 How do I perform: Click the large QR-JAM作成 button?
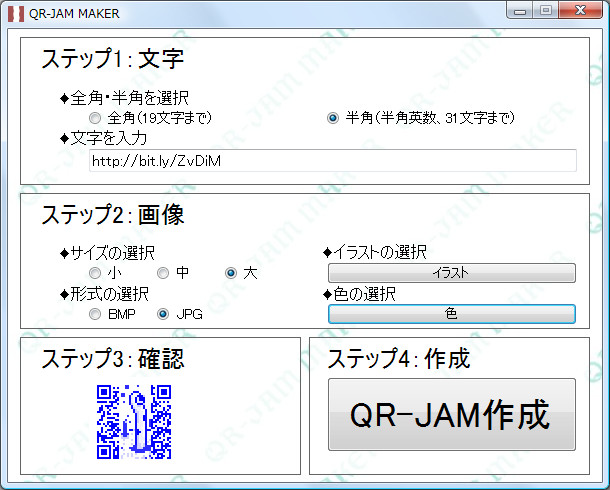click(452, 415)
